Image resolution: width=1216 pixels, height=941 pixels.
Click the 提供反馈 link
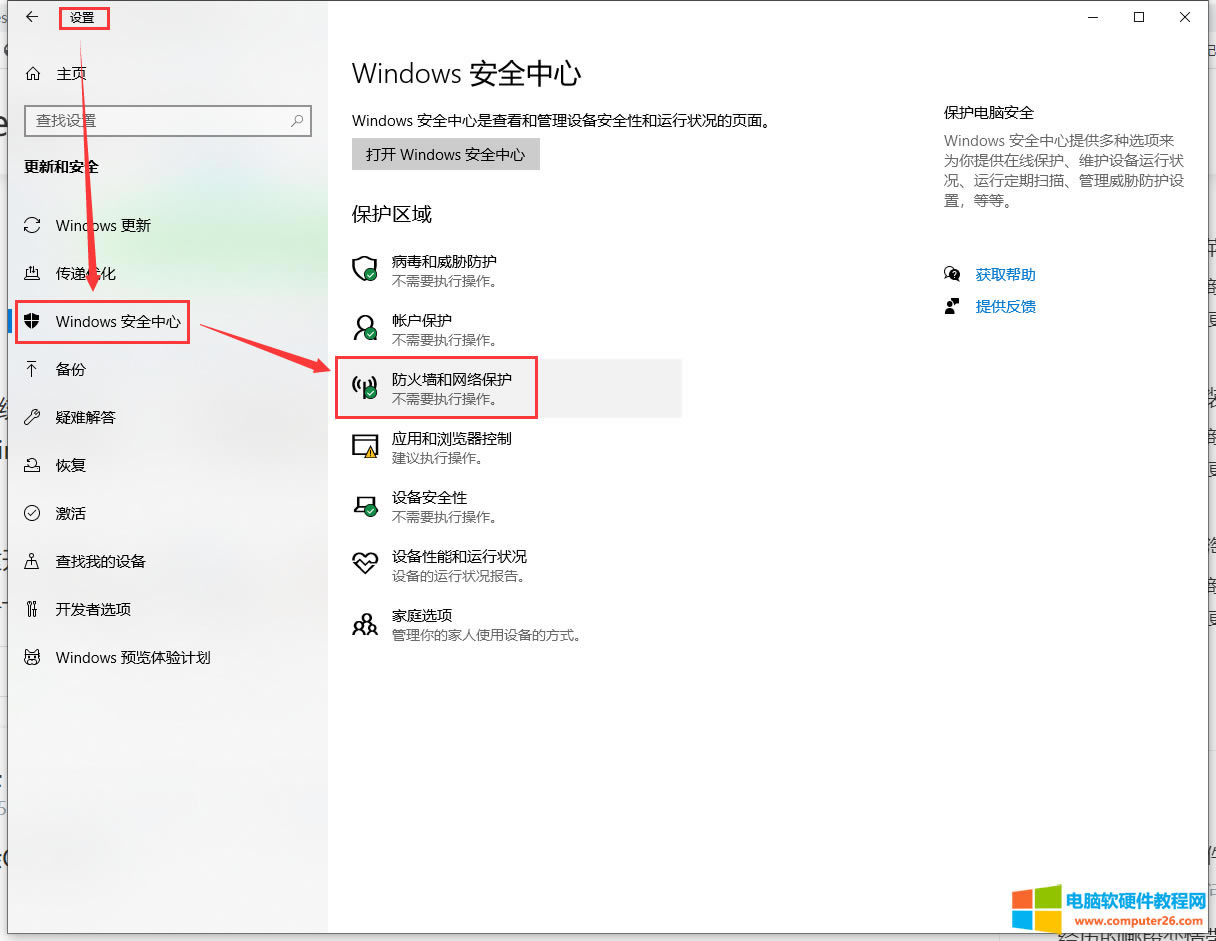point(1005,307)
